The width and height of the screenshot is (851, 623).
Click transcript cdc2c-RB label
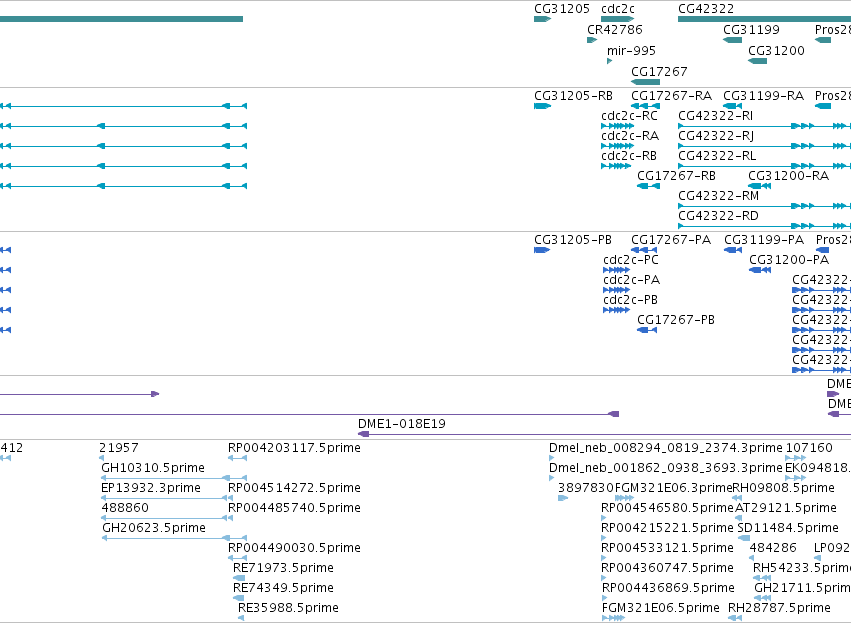pos(629,156)
